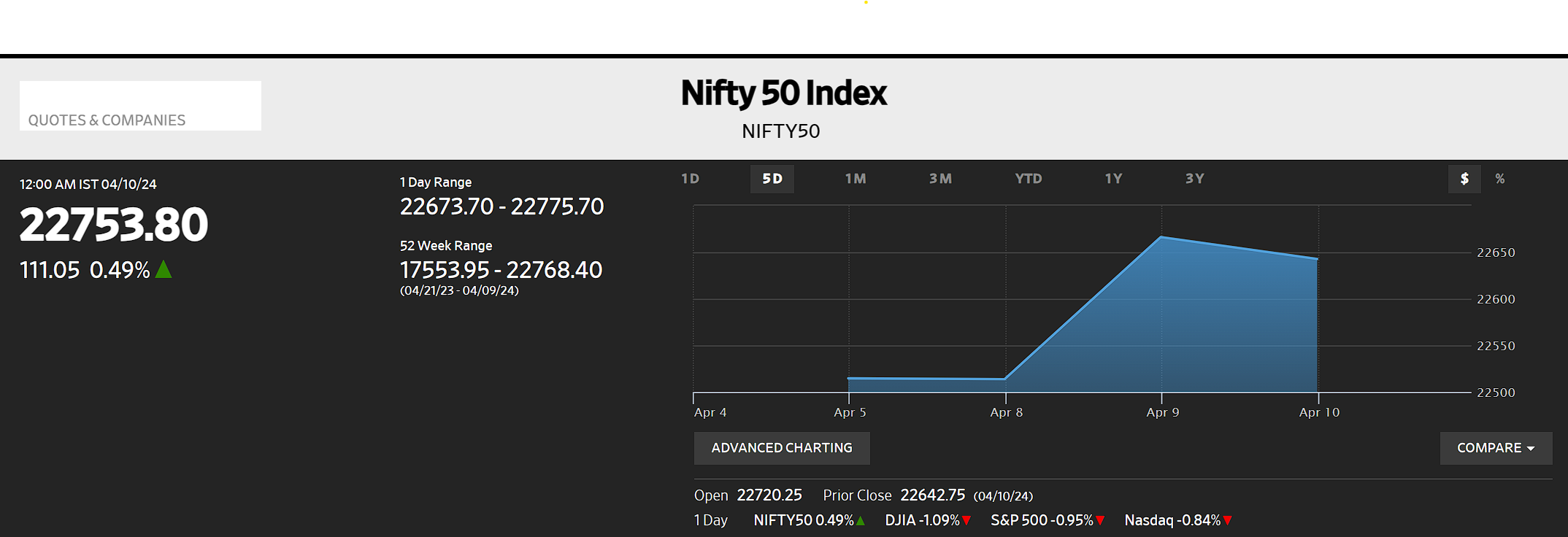Expand compare options via the chevron

pos(1532,447)
